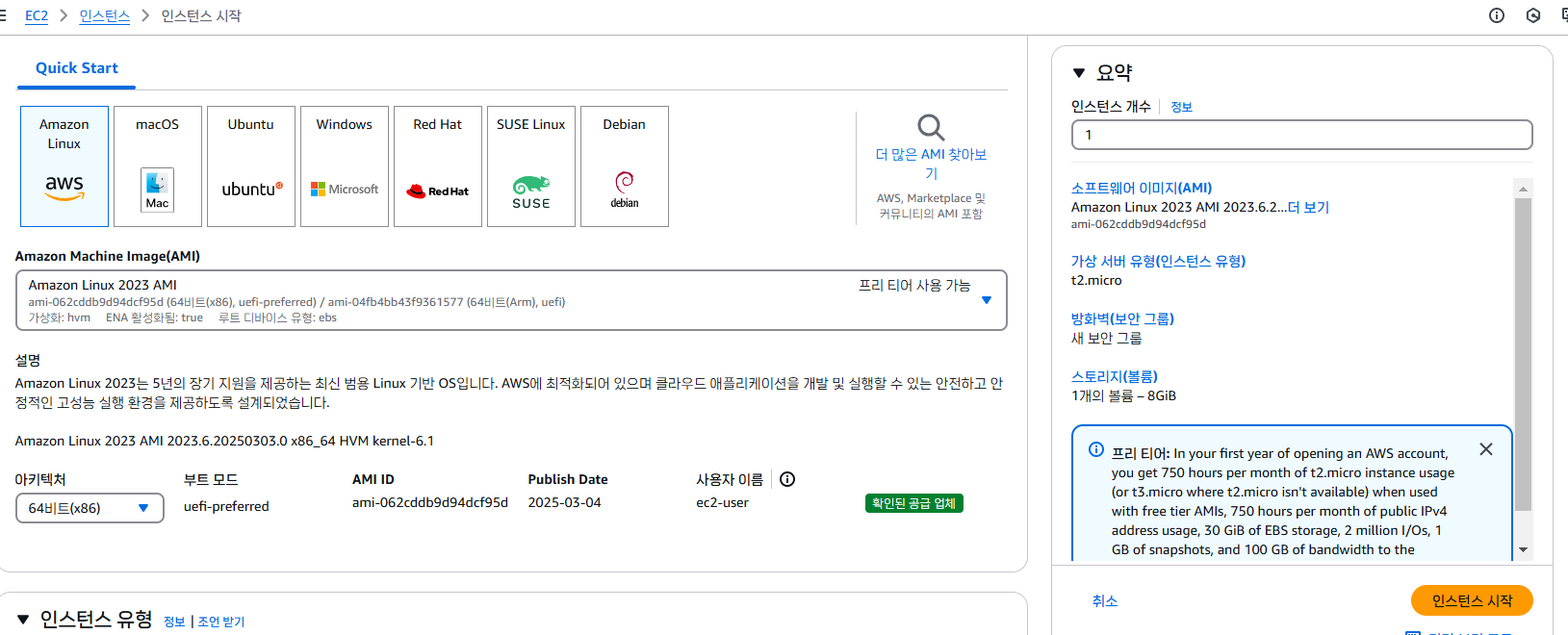Click the Publish Date 2025-03-04 value
The height and width of the screenshot is (635, 1568).
(564, 502)
